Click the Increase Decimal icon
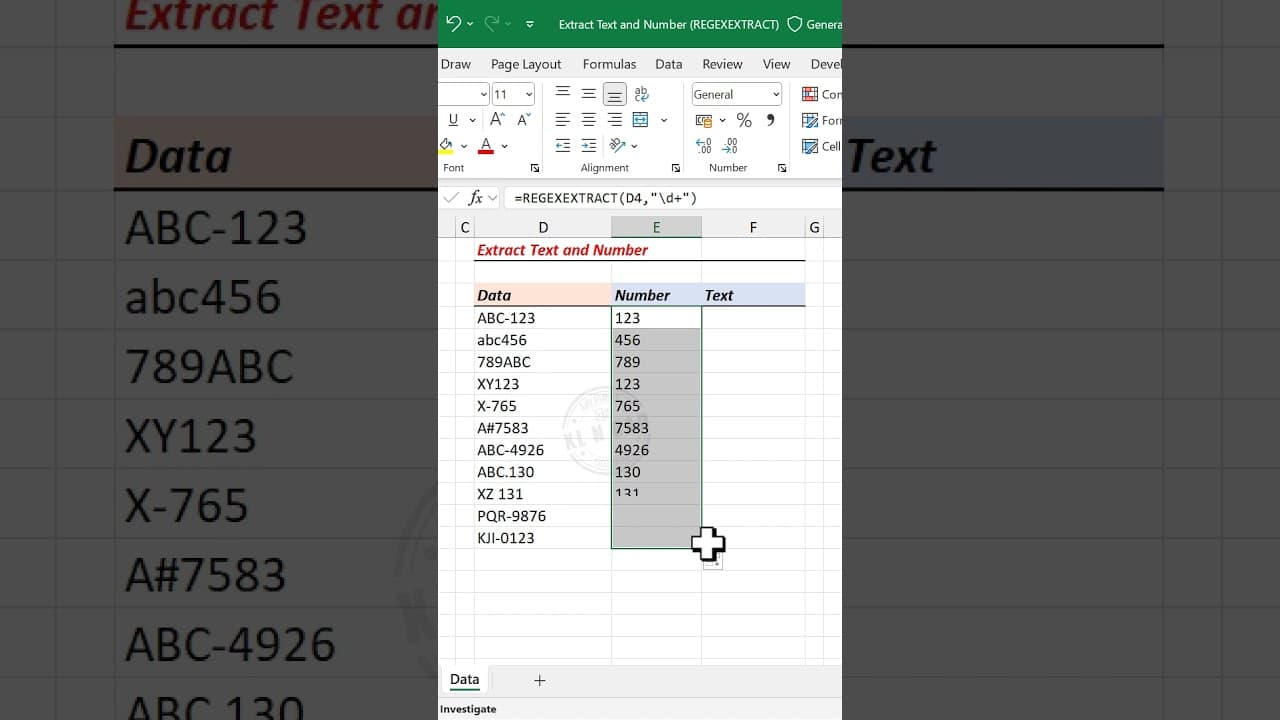1280x720 pixels. pos(703,145)
